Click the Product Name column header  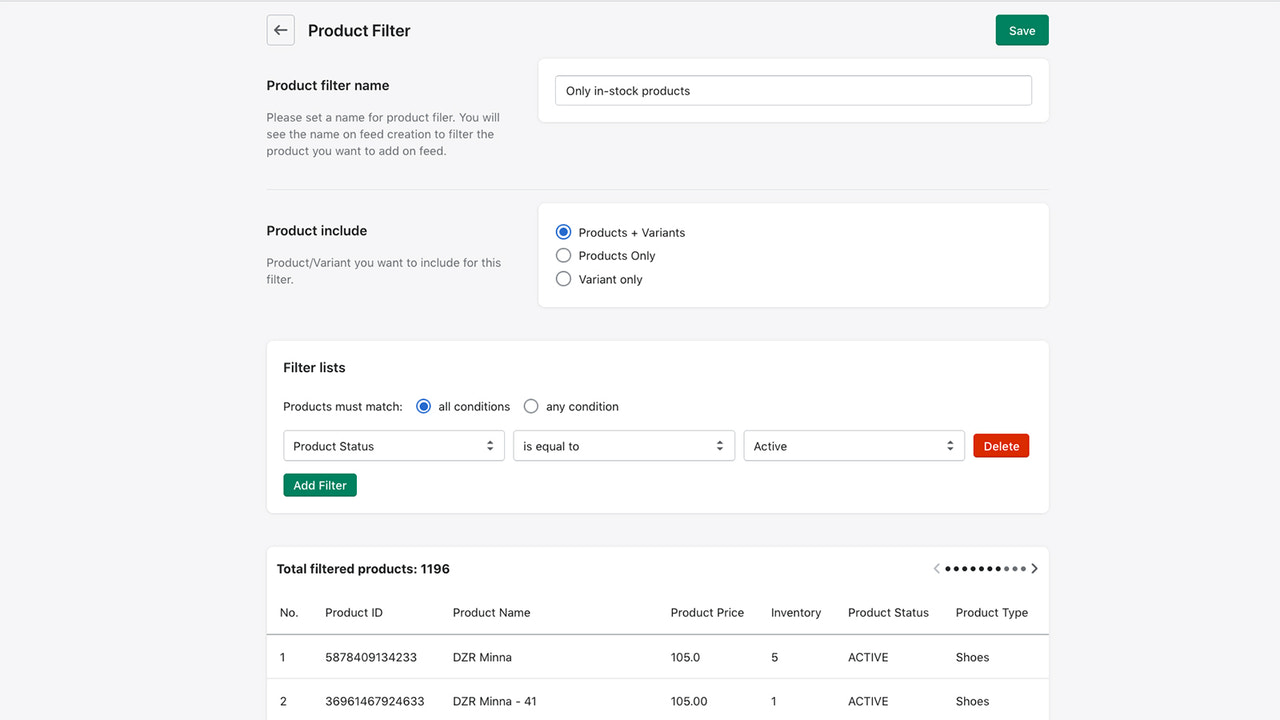point(491,612)
